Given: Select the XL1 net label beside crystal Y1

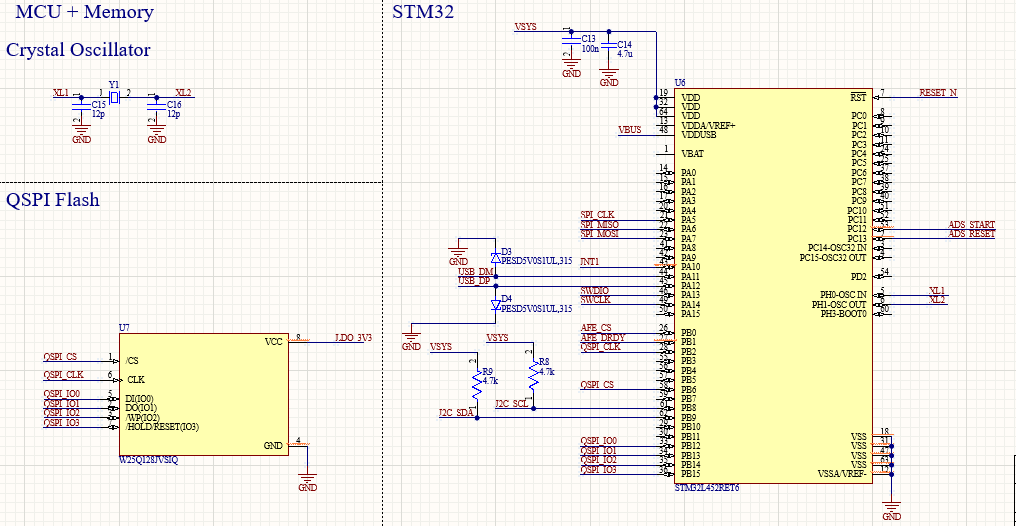Looking at the screenshot, I should pos(61,92).
